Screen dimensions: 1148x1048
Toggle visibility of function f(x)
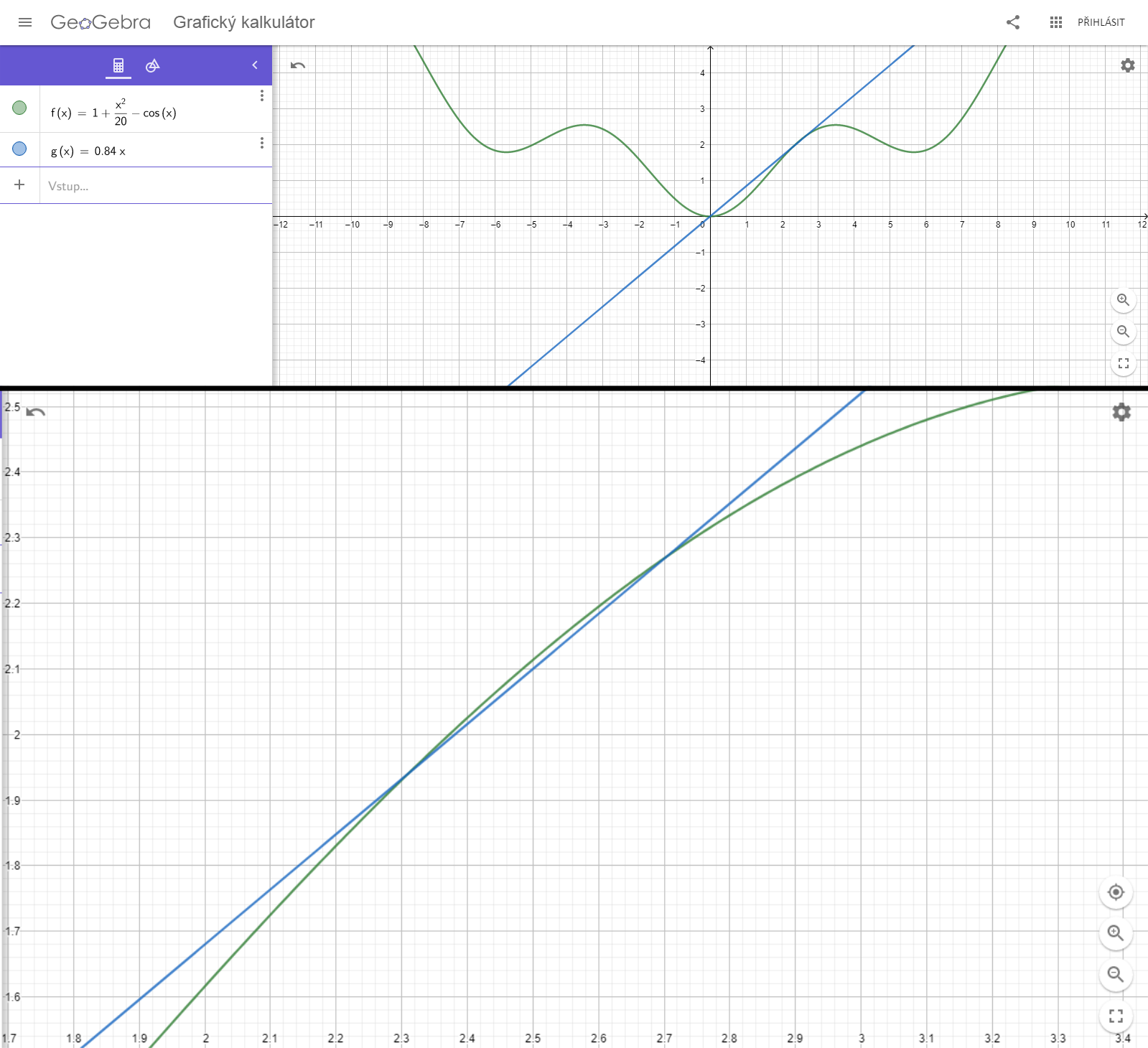[x=19, y=108]
